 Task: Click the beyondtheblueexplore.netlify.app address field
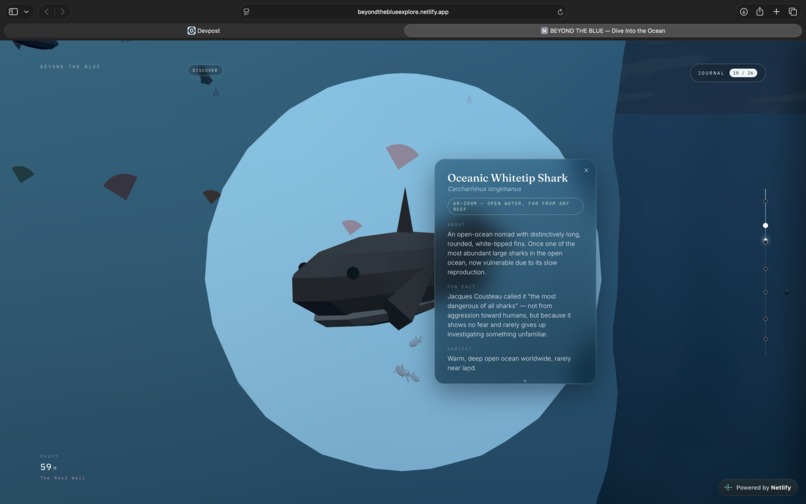[403, 11]
